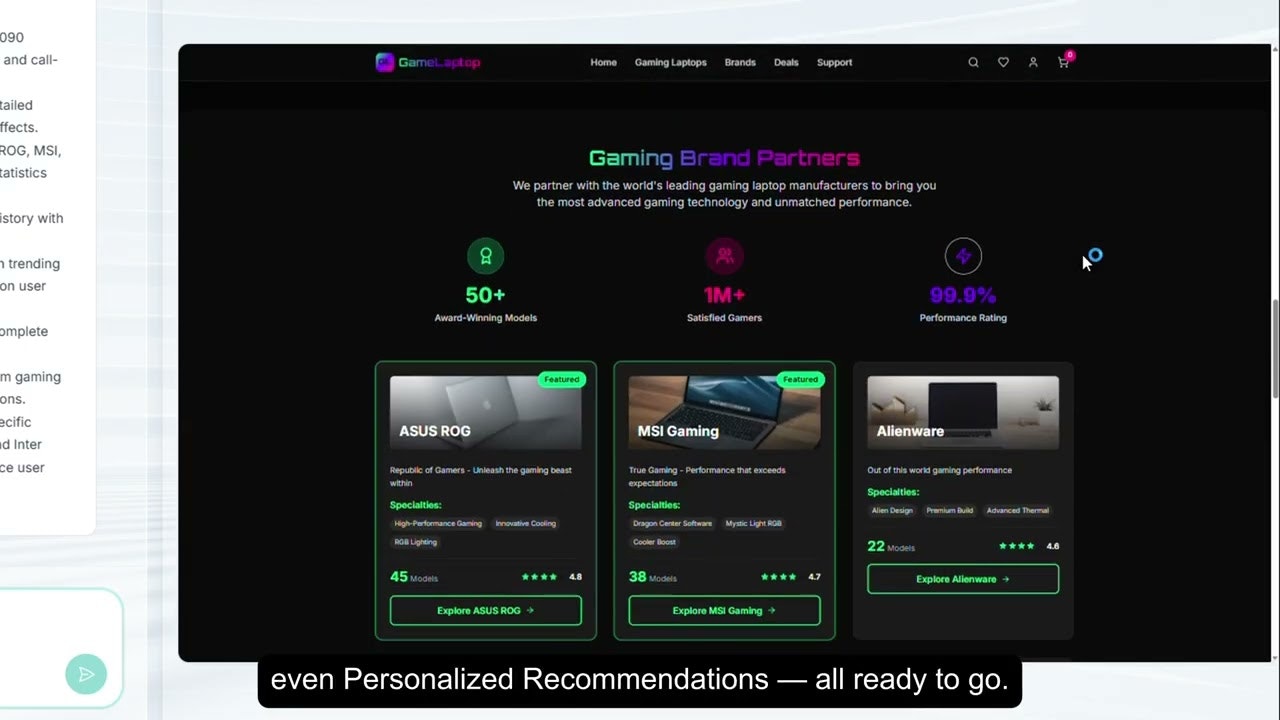Open Support navigation item

pyautogui.click(x=834, y=62)
